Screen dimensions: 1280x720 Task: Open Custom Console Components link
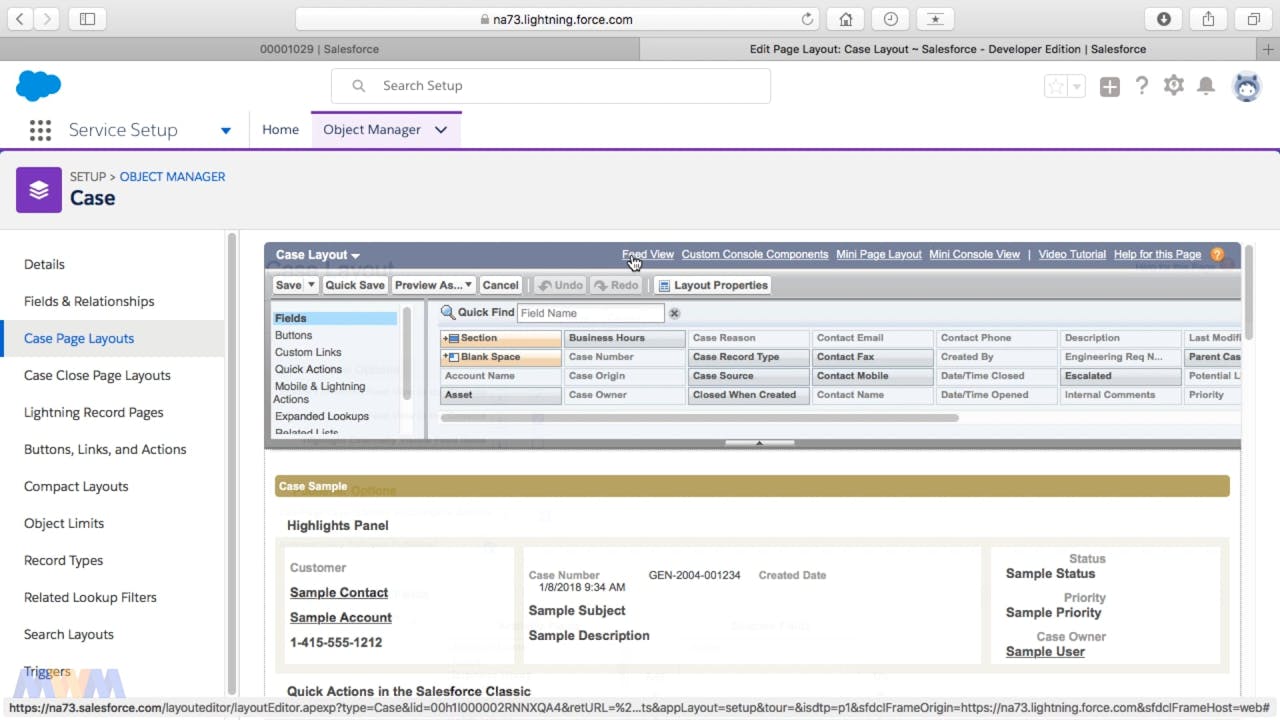(755, 254)
